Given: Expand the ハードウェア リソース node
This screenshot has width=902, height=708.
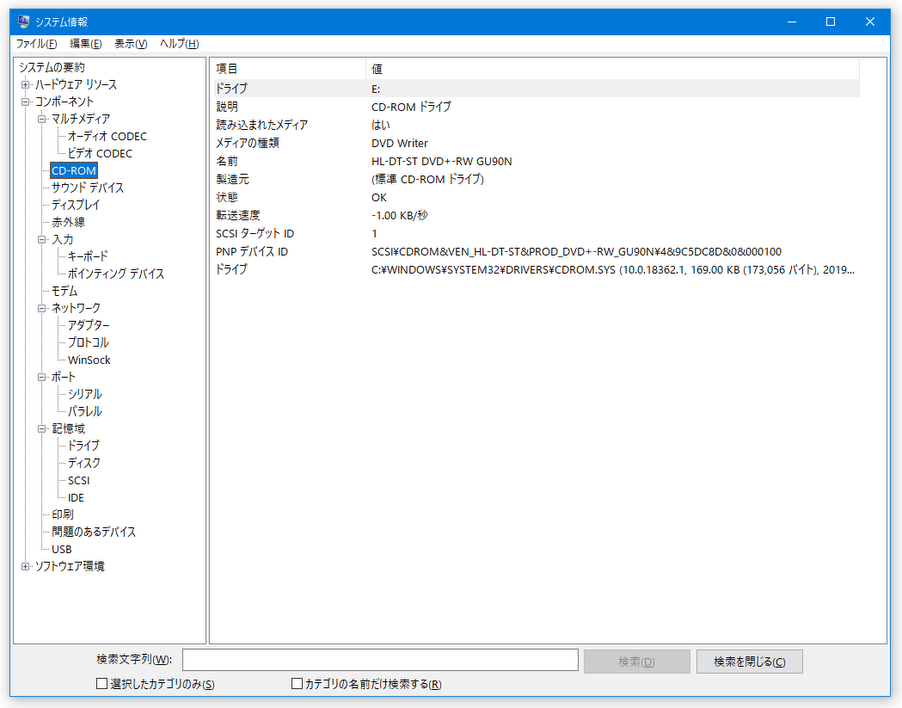Looking at the screenshot, I should point(25,85).
